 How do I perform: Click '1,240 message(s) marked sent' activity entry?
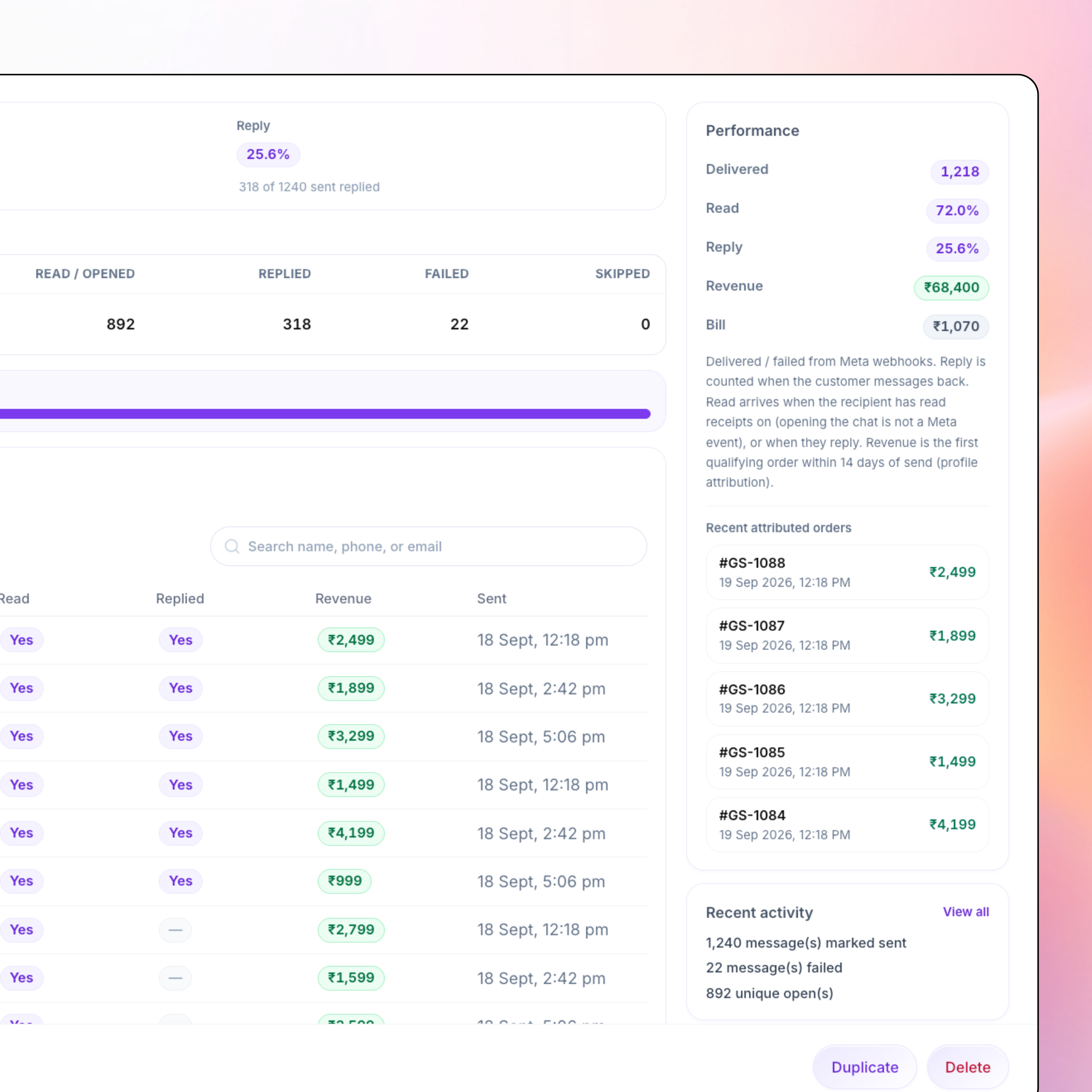pos(805,943)
